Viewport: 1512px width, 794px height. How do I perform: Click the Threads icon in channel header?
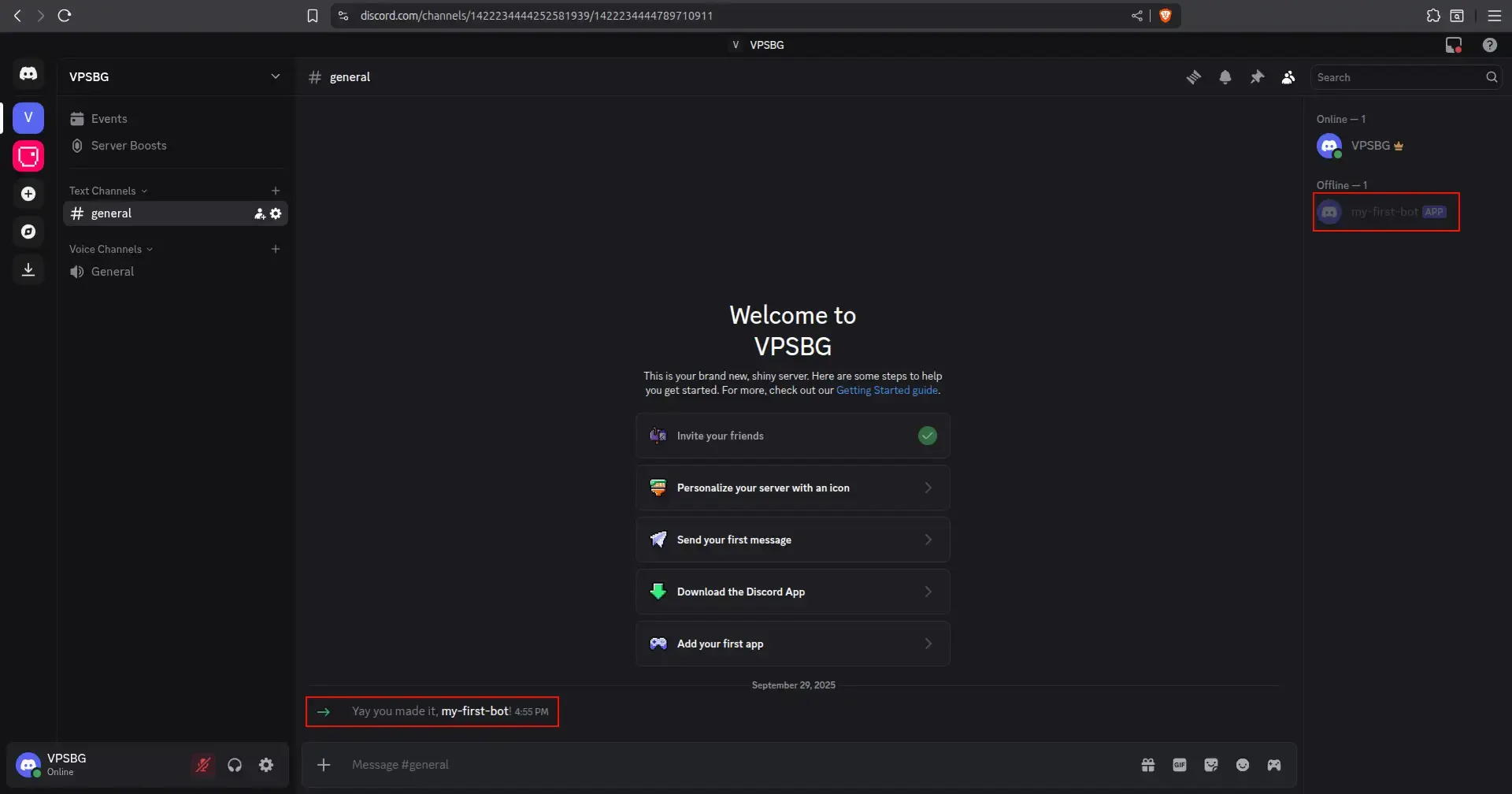(1194, 77)
